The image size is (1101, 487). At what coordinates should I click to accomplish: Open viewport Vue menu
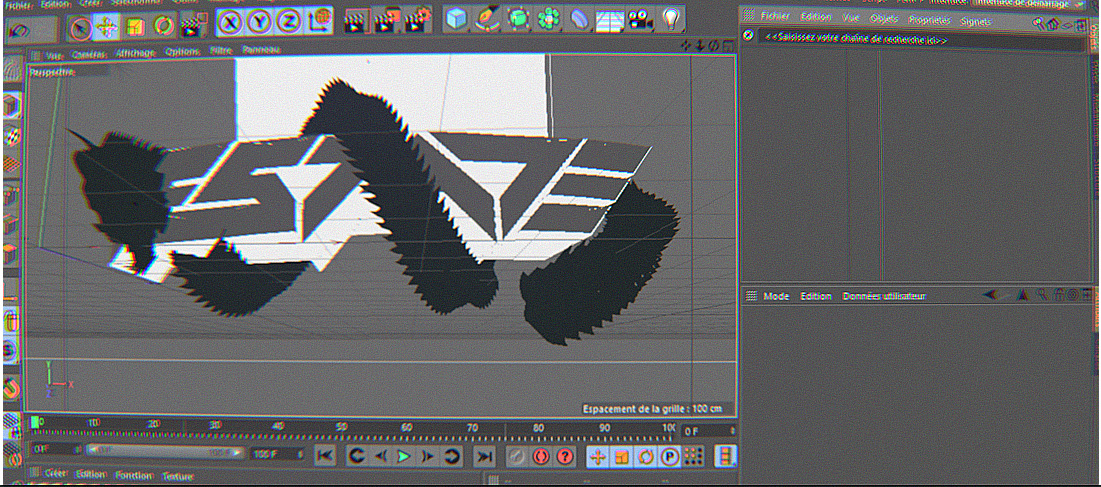(53, 55)
